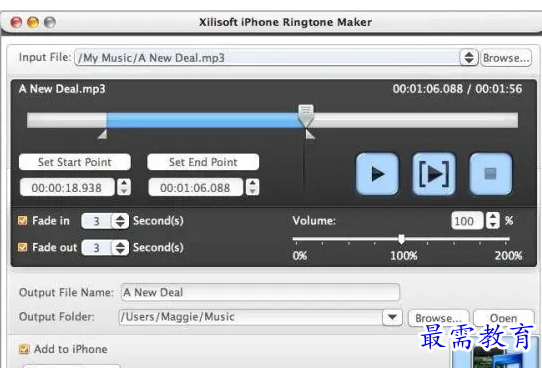
Task: Click the end point triangle marker
Action: coord(310,134)
